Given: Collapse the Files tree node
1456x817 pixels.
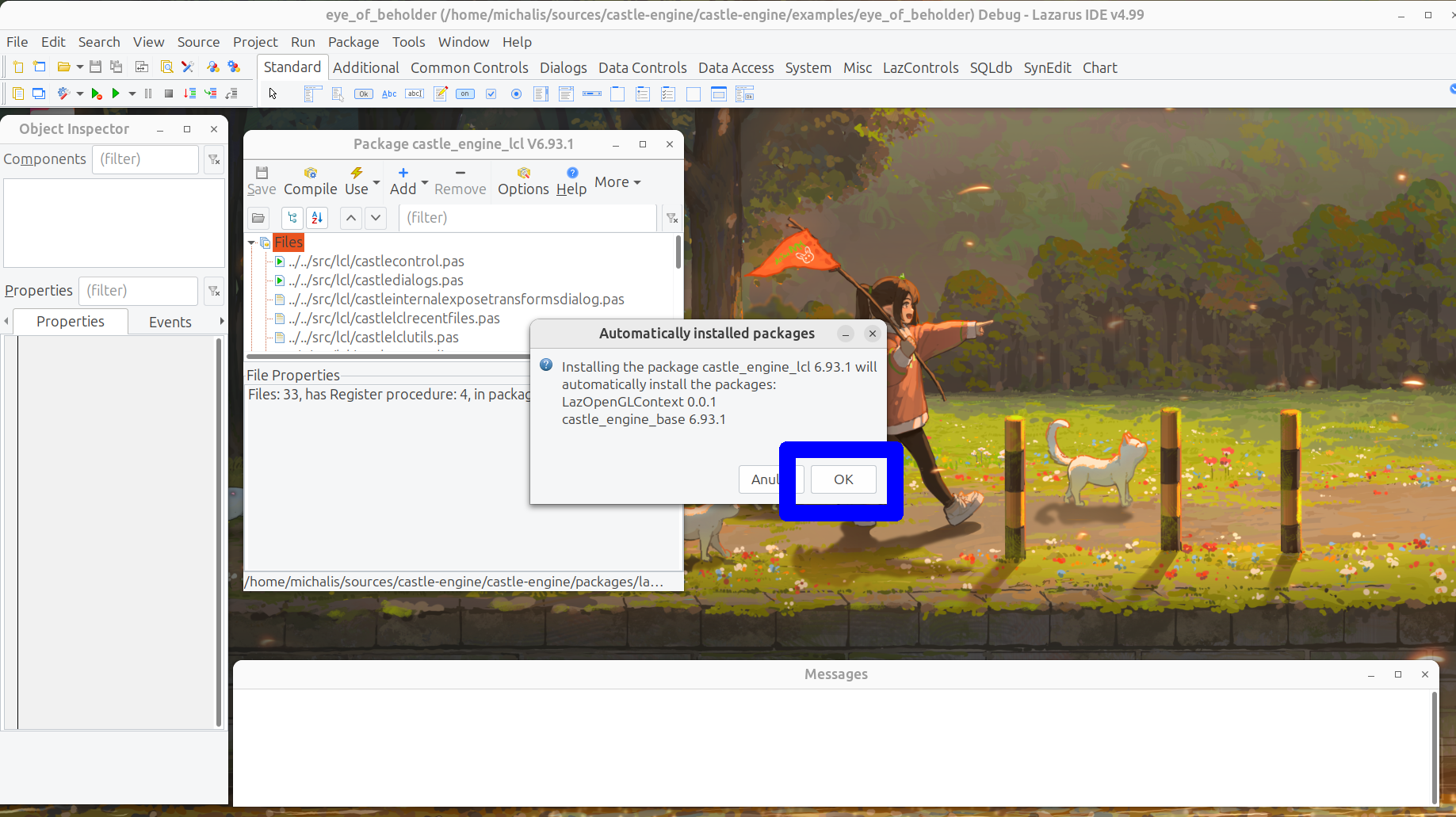Looking at the screenshot, I should pyautogui.click(x=252, y=242).
